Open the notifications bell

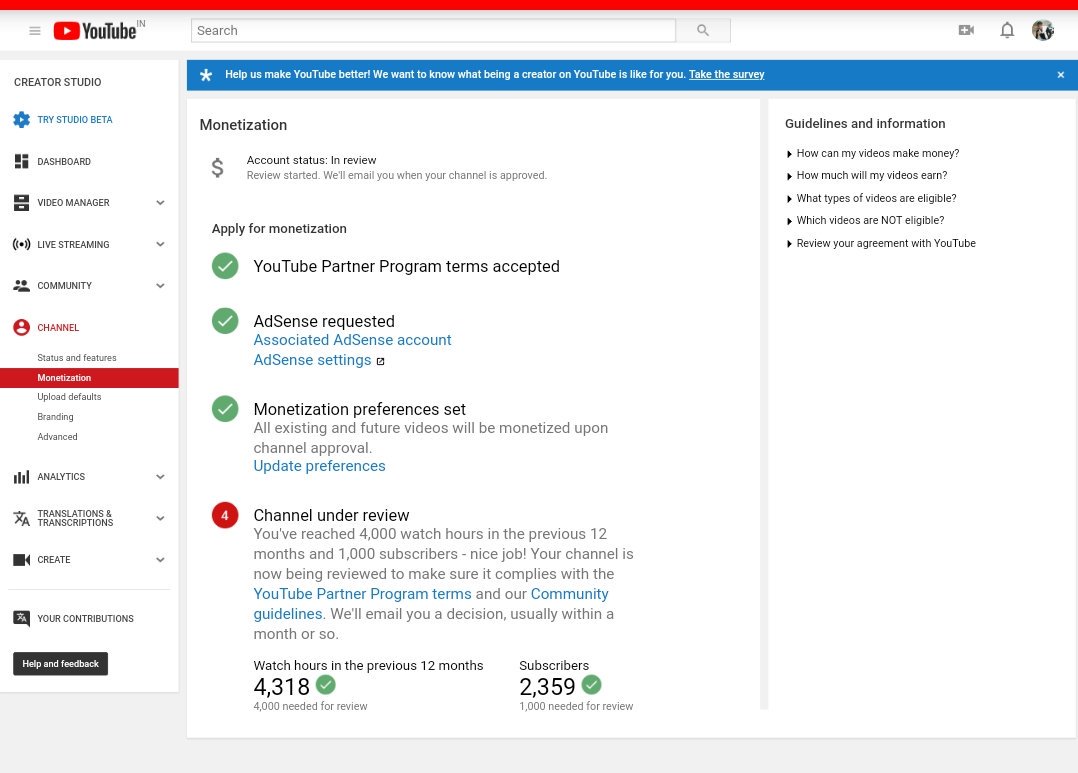1006,30
